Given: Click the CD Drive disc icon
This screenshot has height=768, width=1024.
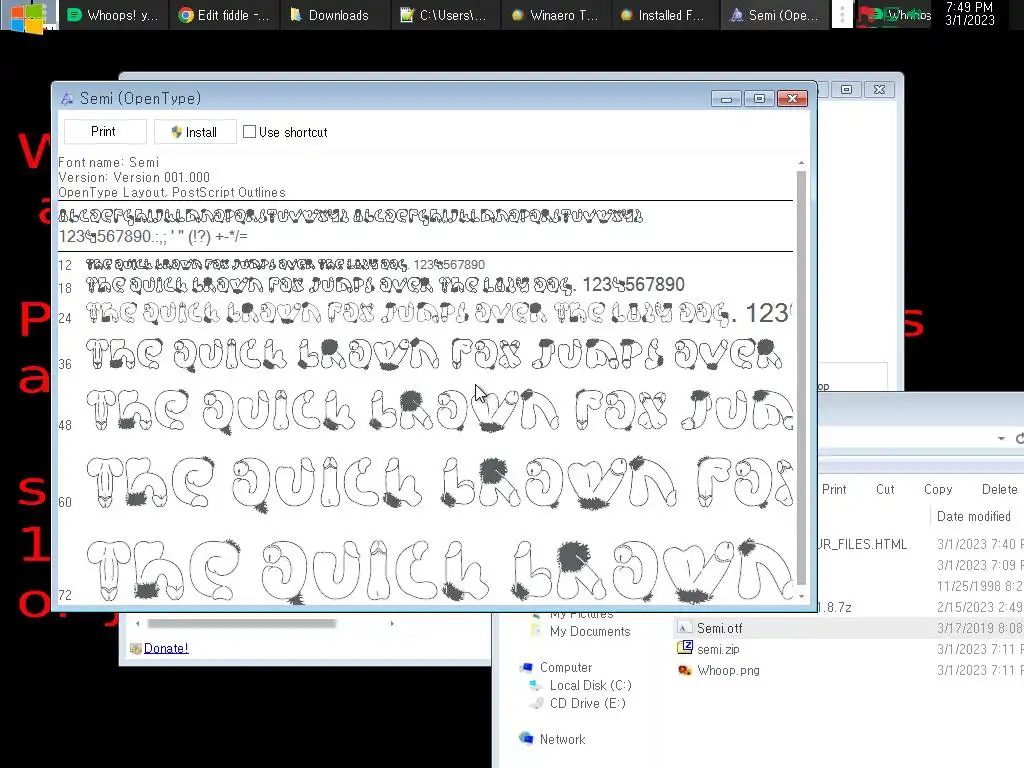Looking at the screenshot, I should click(x=536, y=703).
